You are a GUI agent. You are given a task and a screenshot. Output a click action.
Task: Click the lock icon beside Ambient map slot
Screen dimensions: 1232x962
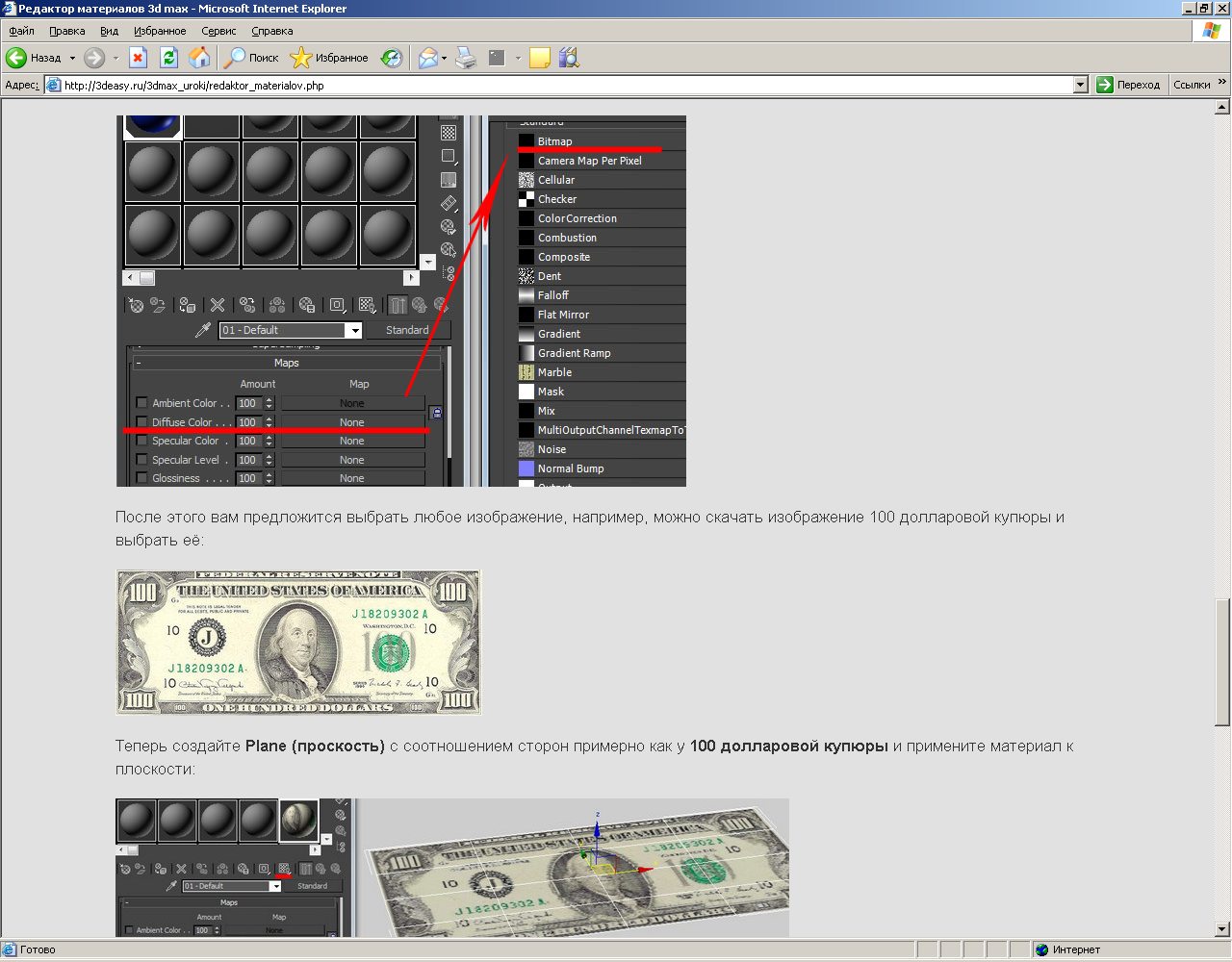436,413
